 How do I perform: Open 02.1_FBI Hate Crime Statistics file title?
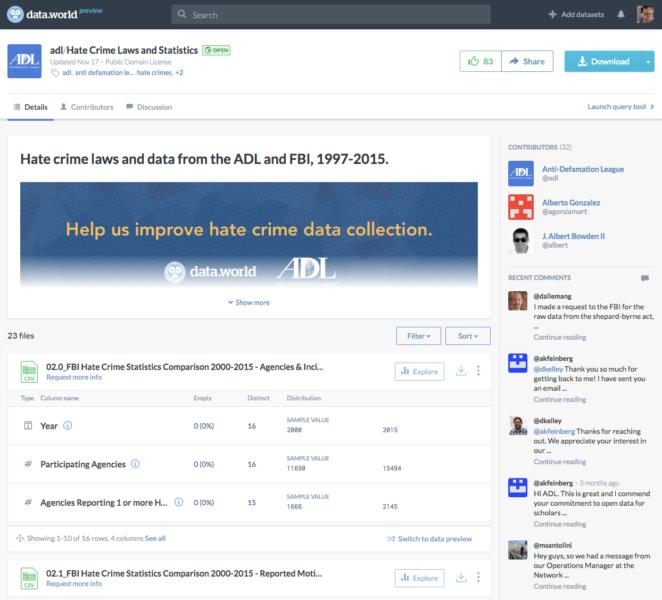tap(184, 573)
